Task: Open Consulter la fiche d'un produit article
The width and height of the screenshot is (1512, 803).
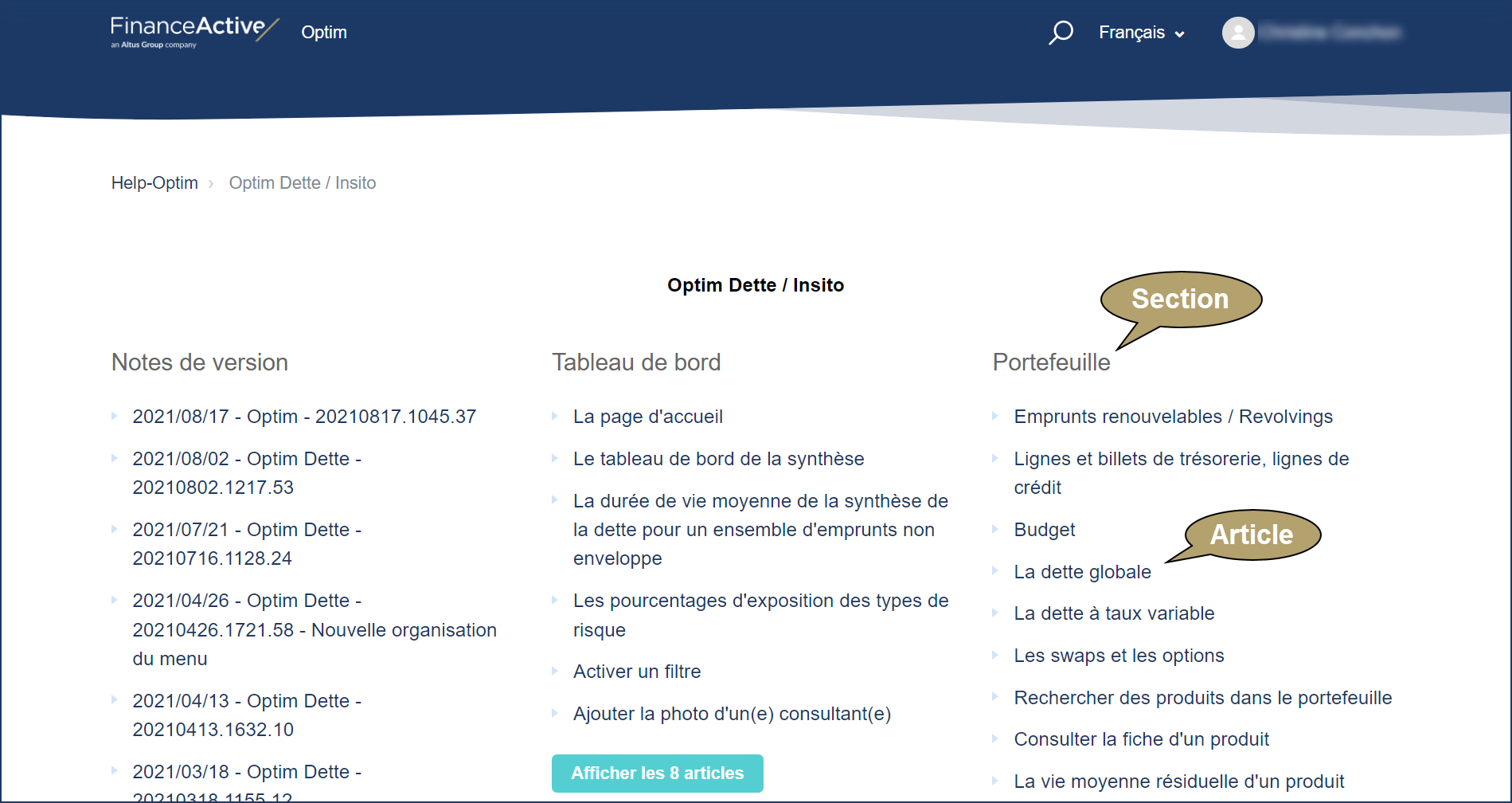Action: click(x=1141, y=738)
